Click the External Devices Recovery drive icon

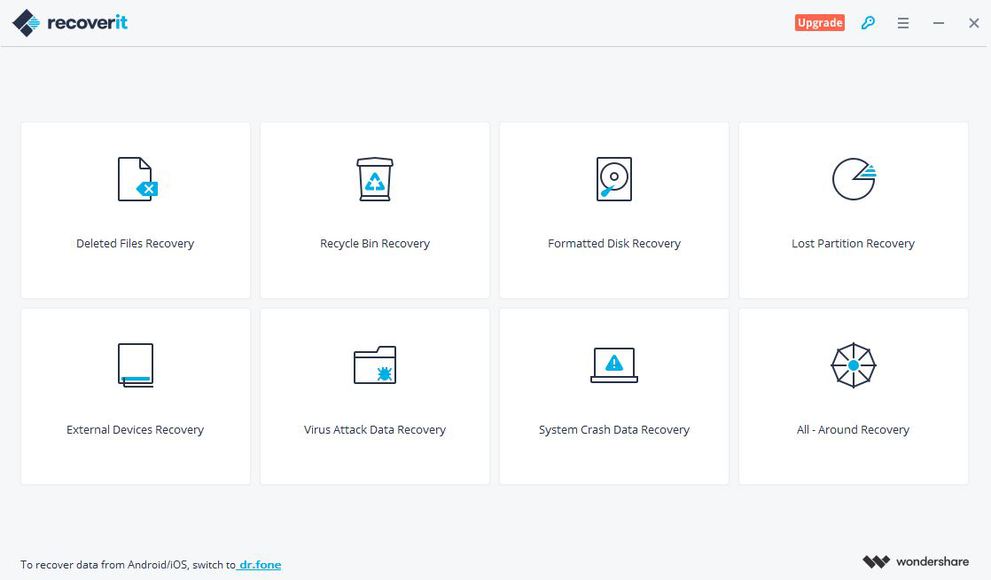tap(135, 365)
